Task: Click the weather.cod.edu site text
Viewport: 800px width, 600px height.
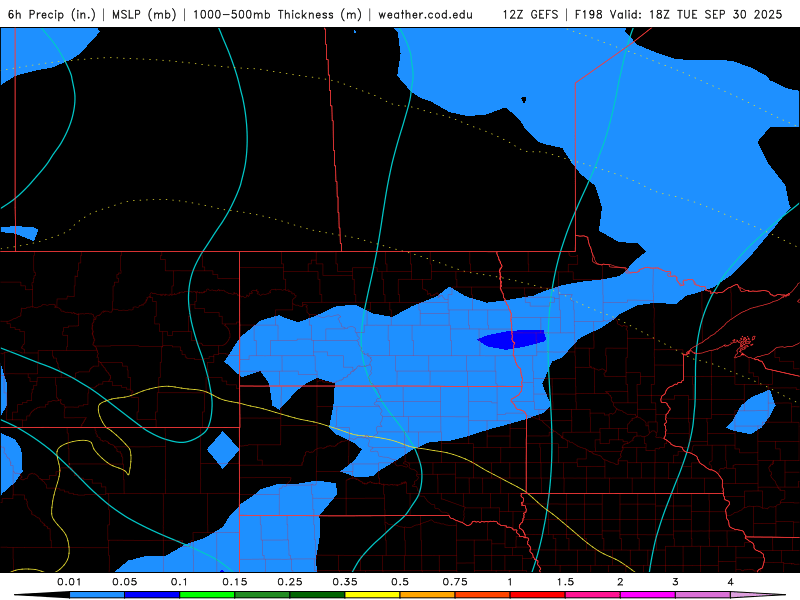Action: [x=425, y=14]
